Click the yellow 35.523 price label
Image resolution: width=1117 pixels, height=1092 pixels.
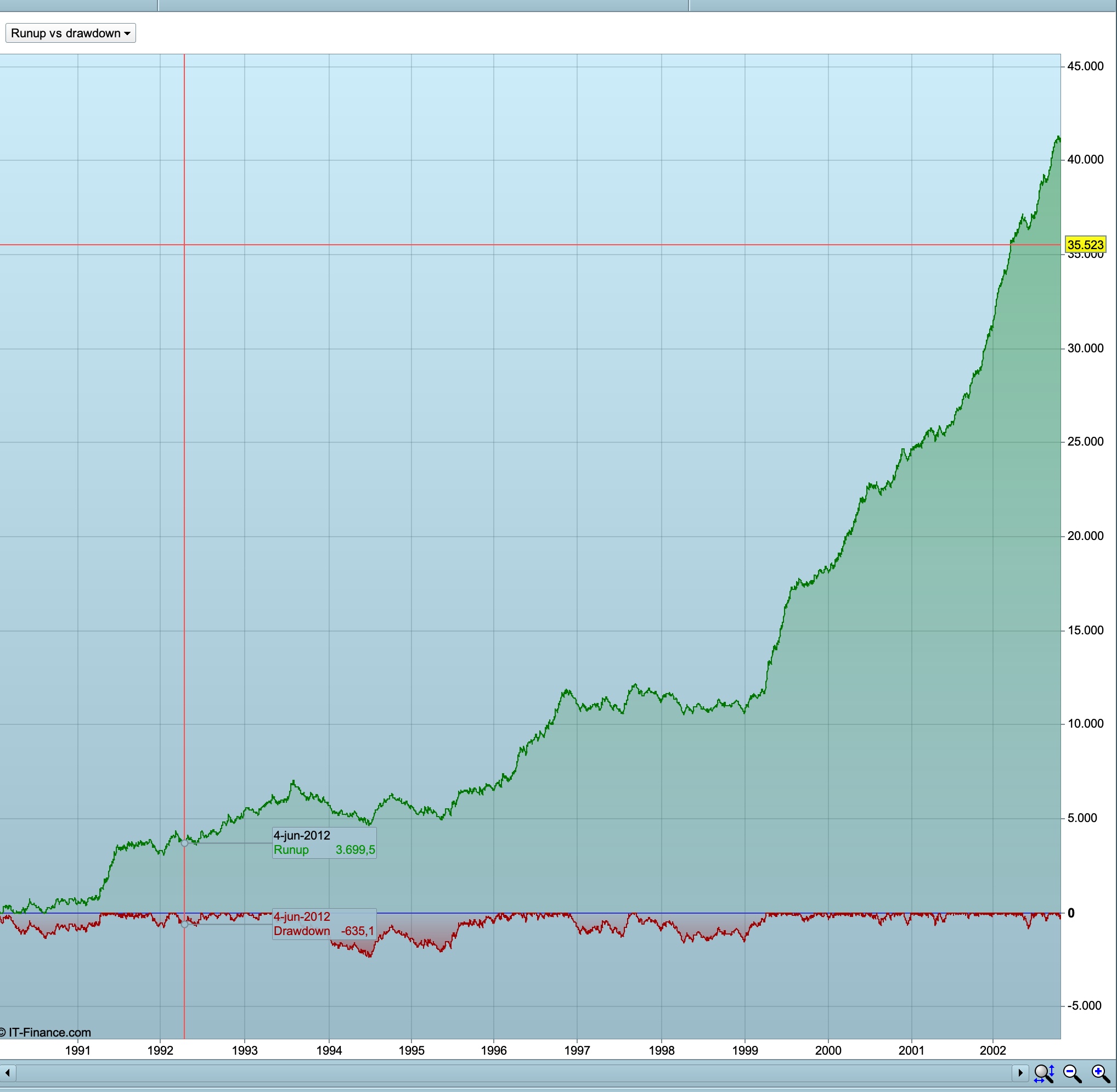point(1085,245)
